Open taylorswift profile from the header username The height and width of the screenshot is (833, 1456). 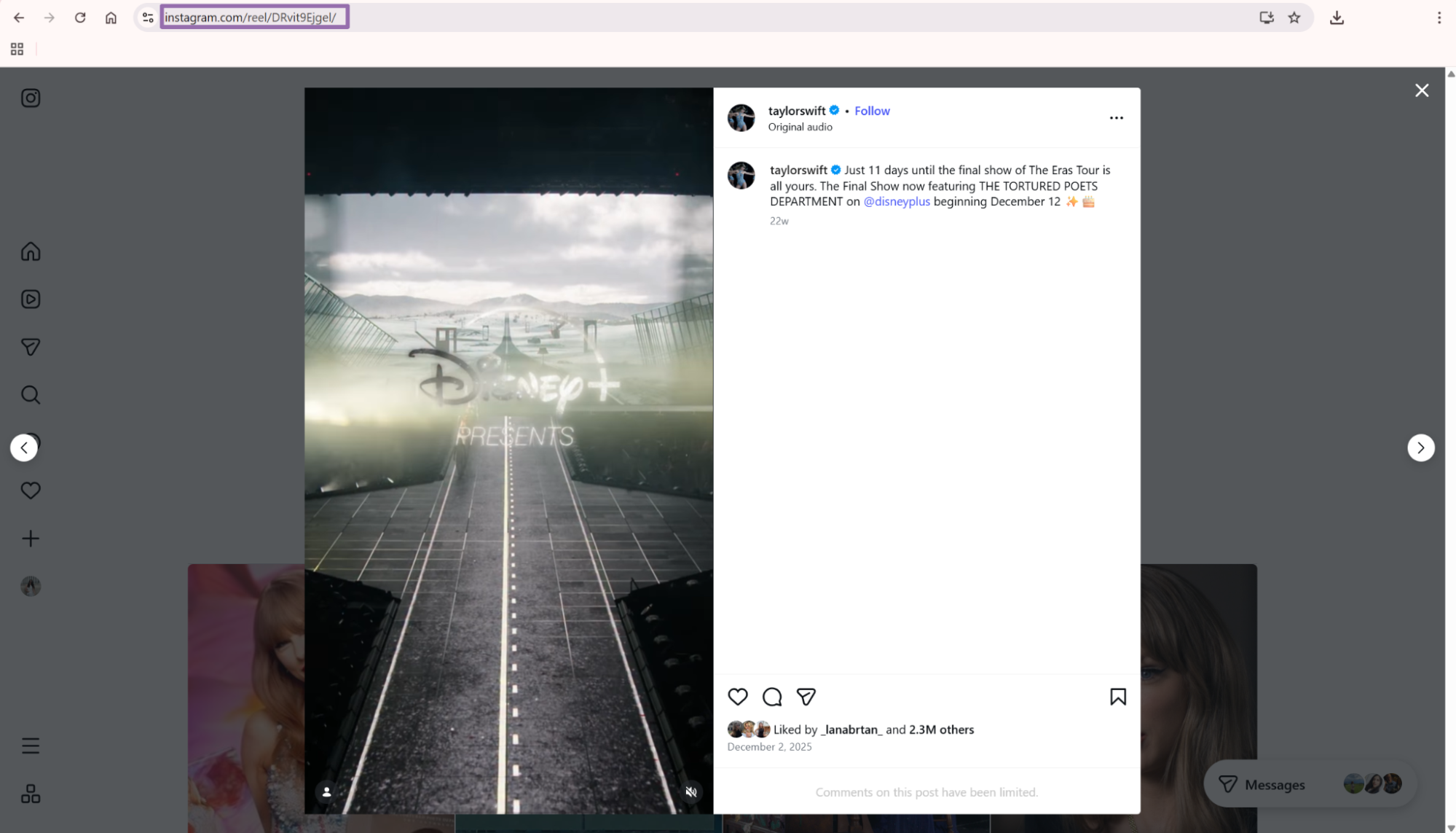pos(797,111)
